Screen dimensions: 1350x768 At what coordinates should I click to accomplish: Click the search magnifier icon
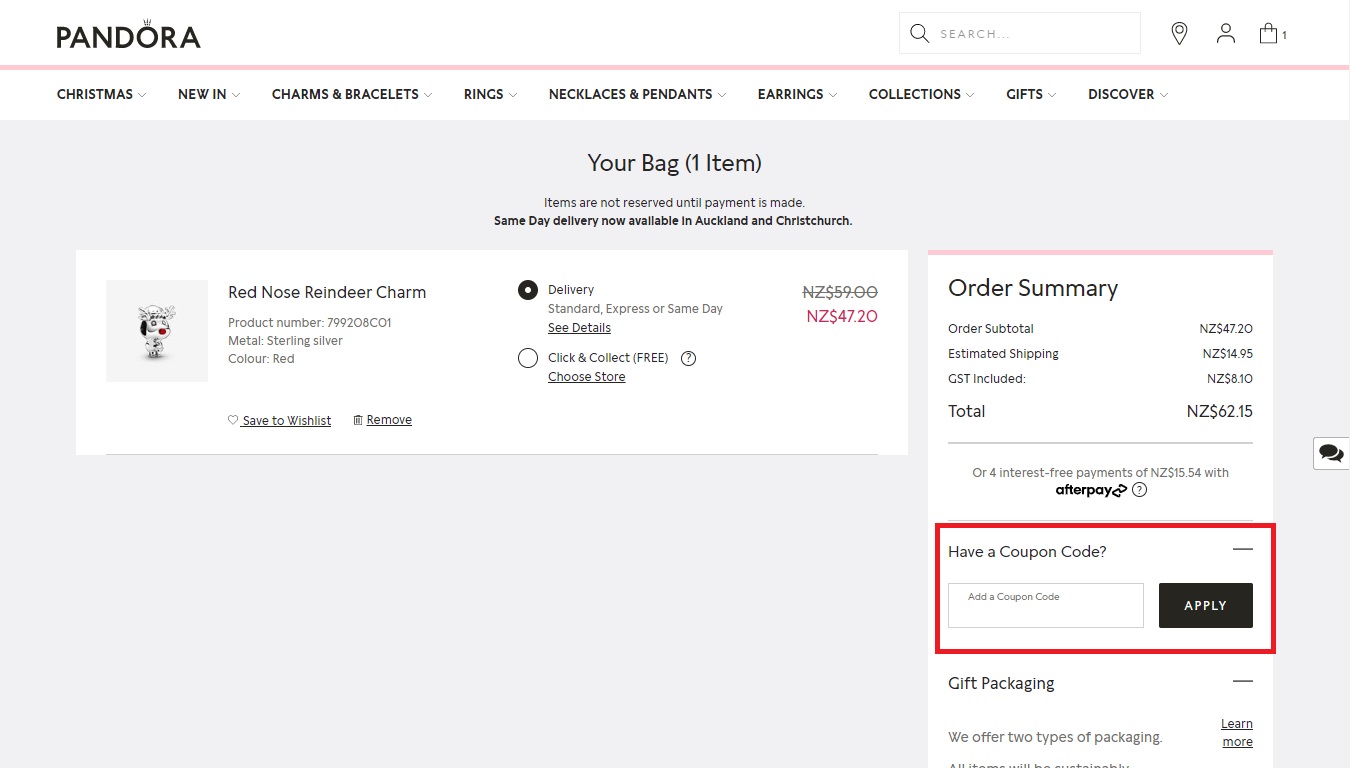tap(920, 34)
